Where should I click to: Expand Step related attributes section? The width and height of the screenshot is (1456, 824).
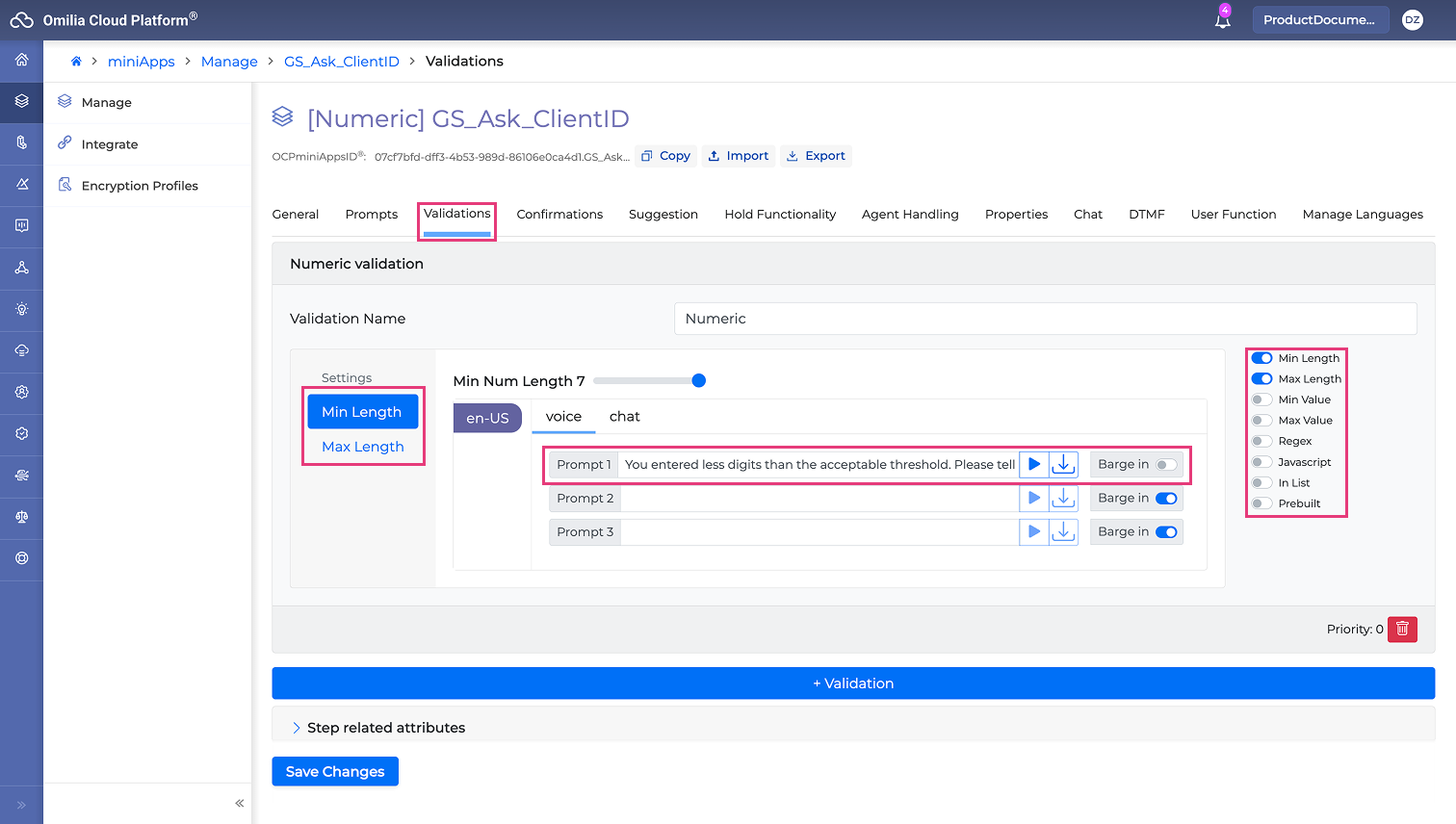pyautogui.click(x=385, y=728)
